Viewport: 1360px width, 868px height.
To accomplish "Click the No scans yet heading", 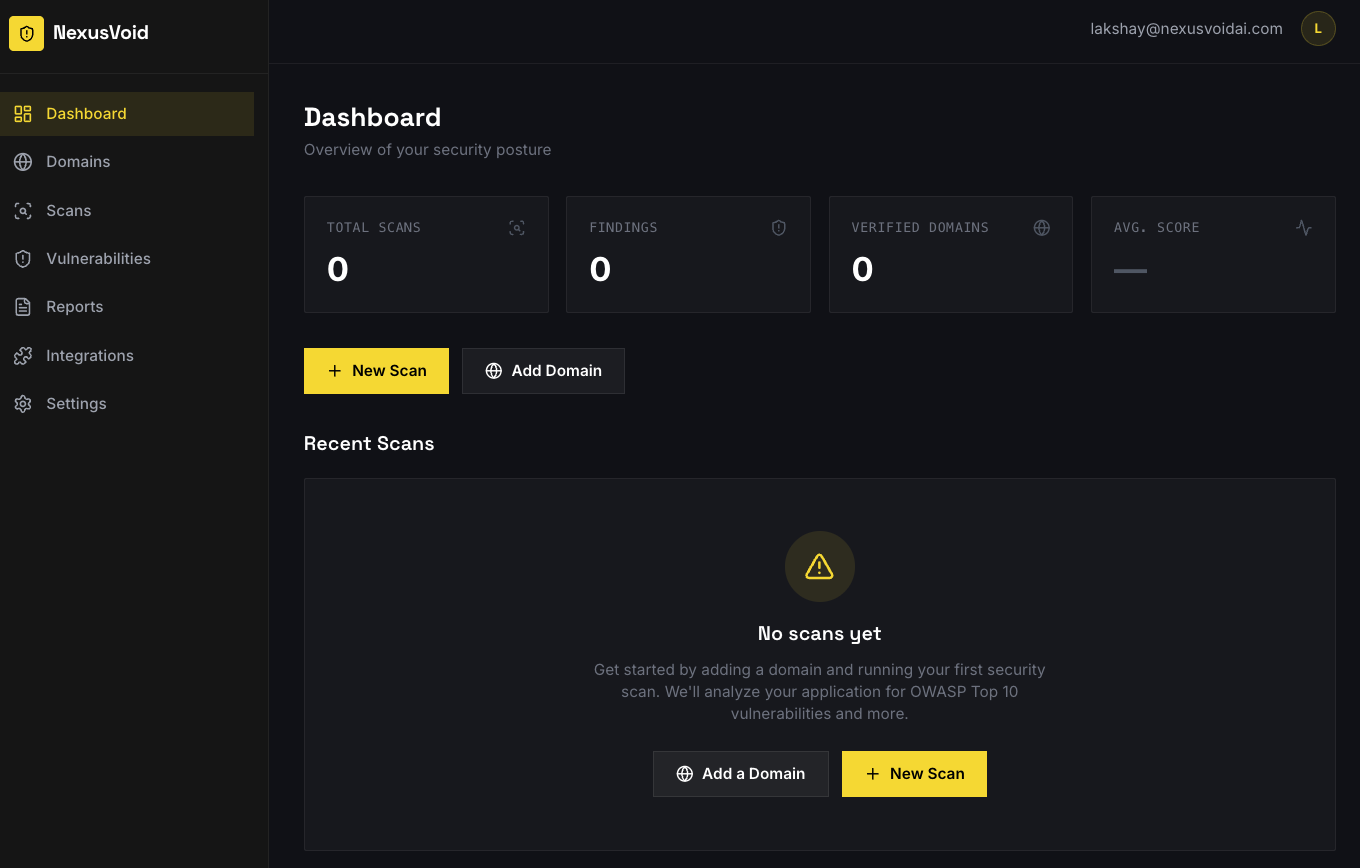I will click(x=820, y=634).
